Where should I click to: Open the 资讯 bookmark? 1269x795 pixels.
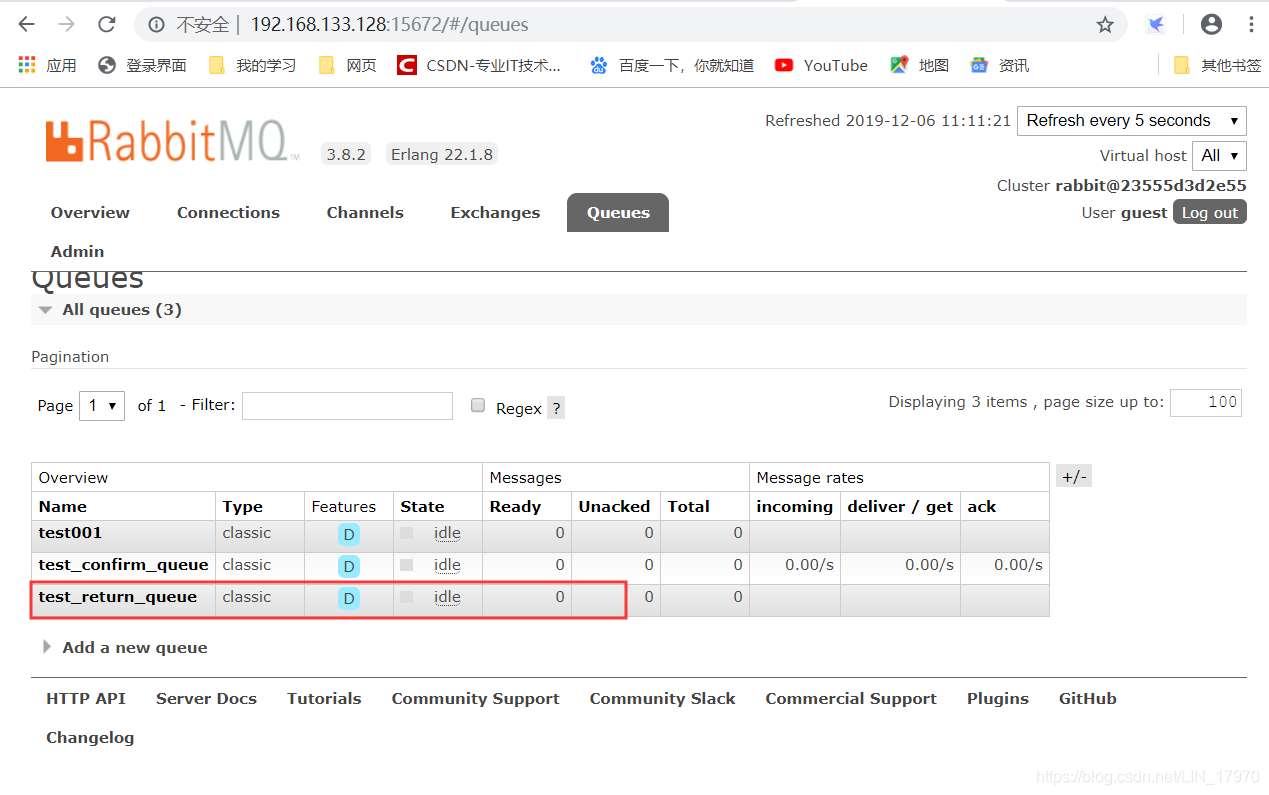coord(999,65)
